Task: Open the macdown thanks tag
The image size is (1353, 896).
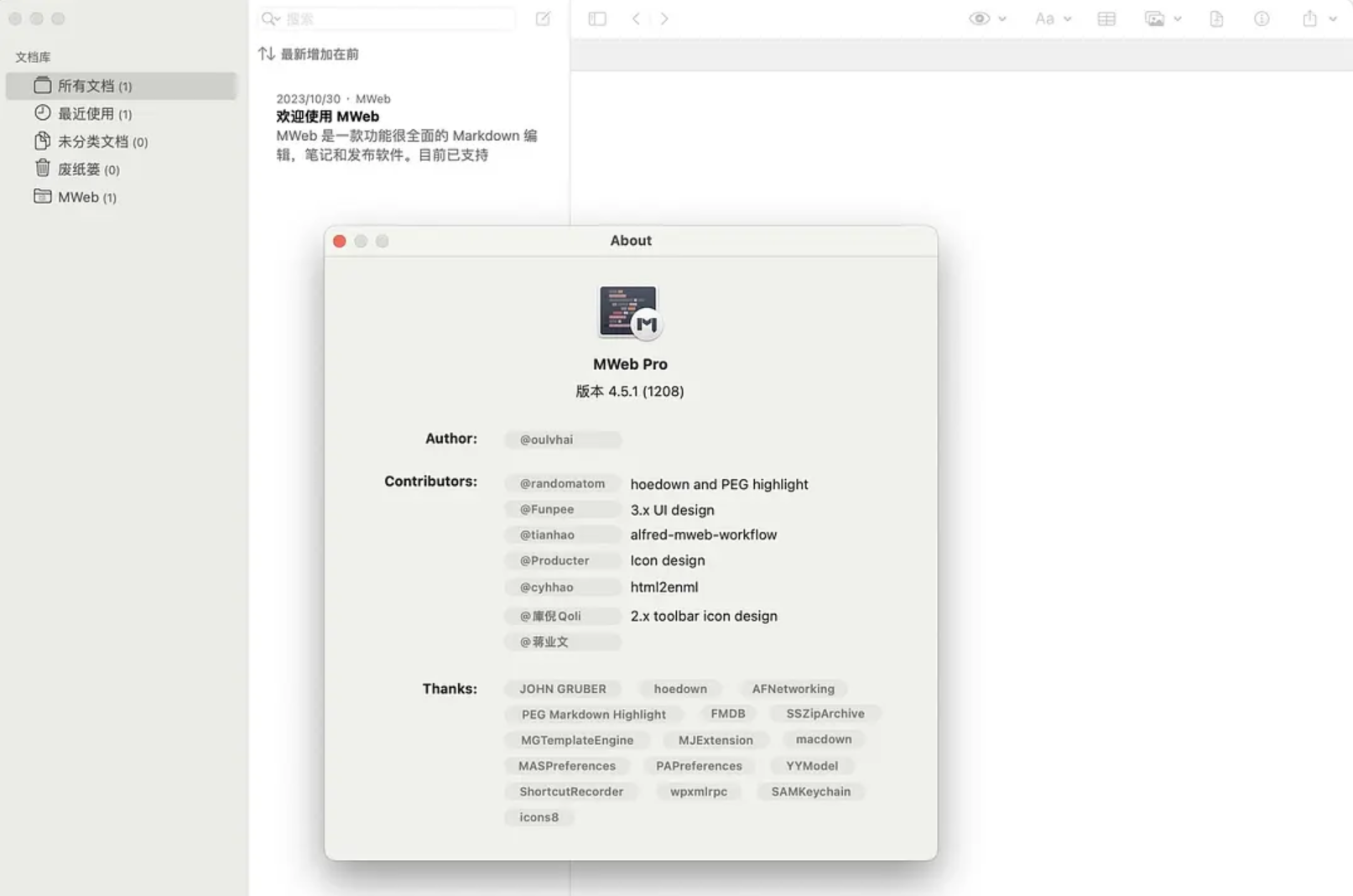Action: [824, 739]
